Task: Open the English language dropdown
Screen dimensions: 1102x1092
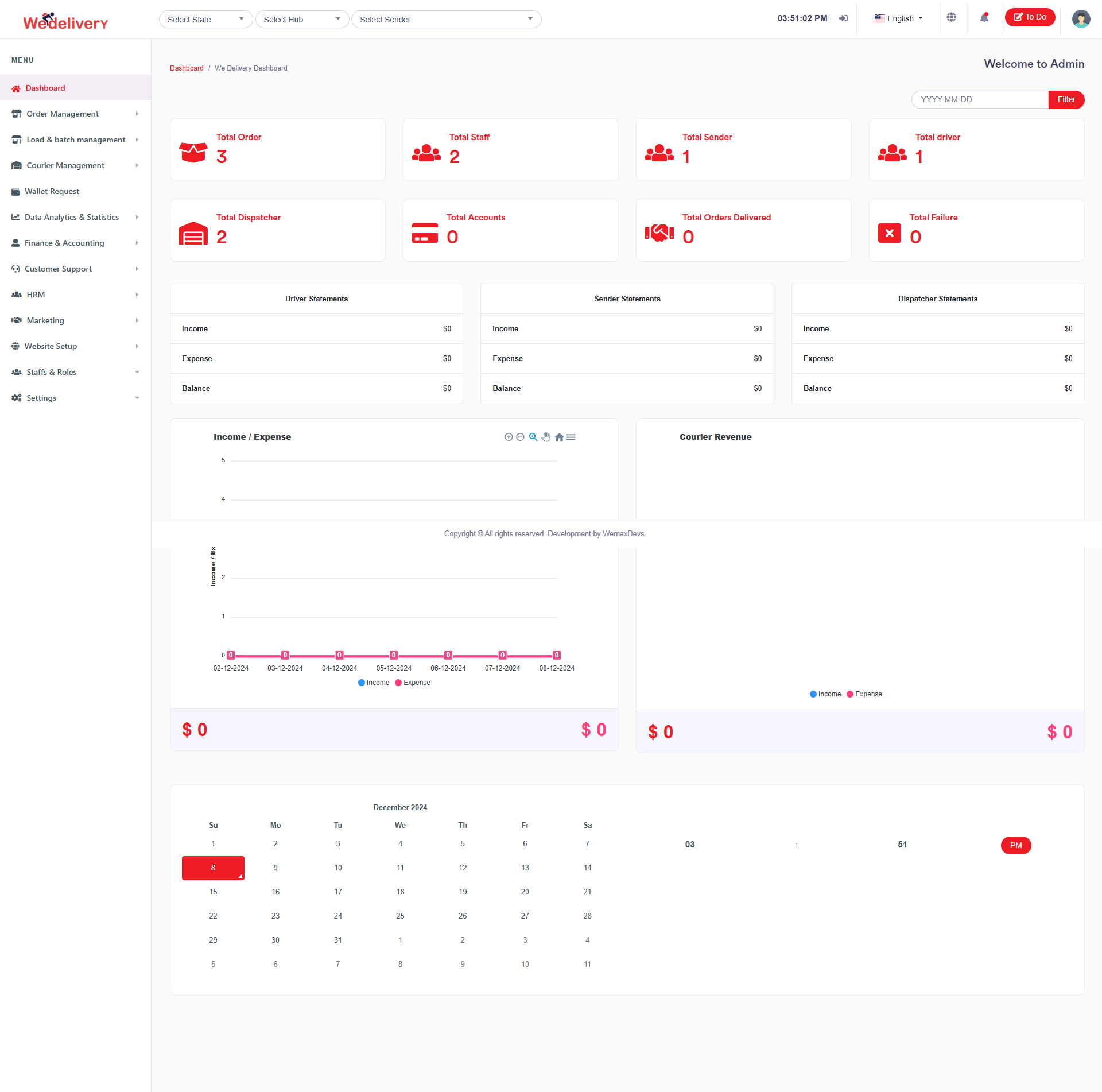Action: pyautogui.click(x=899, y=18)
